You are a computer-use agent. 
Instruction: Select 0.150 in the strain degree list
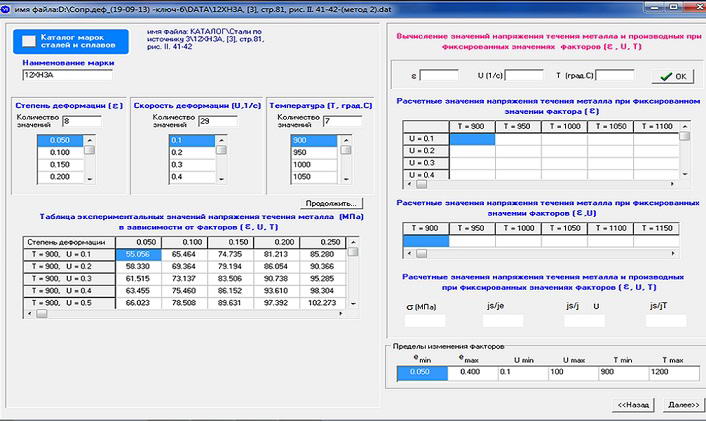pos(60,165)
